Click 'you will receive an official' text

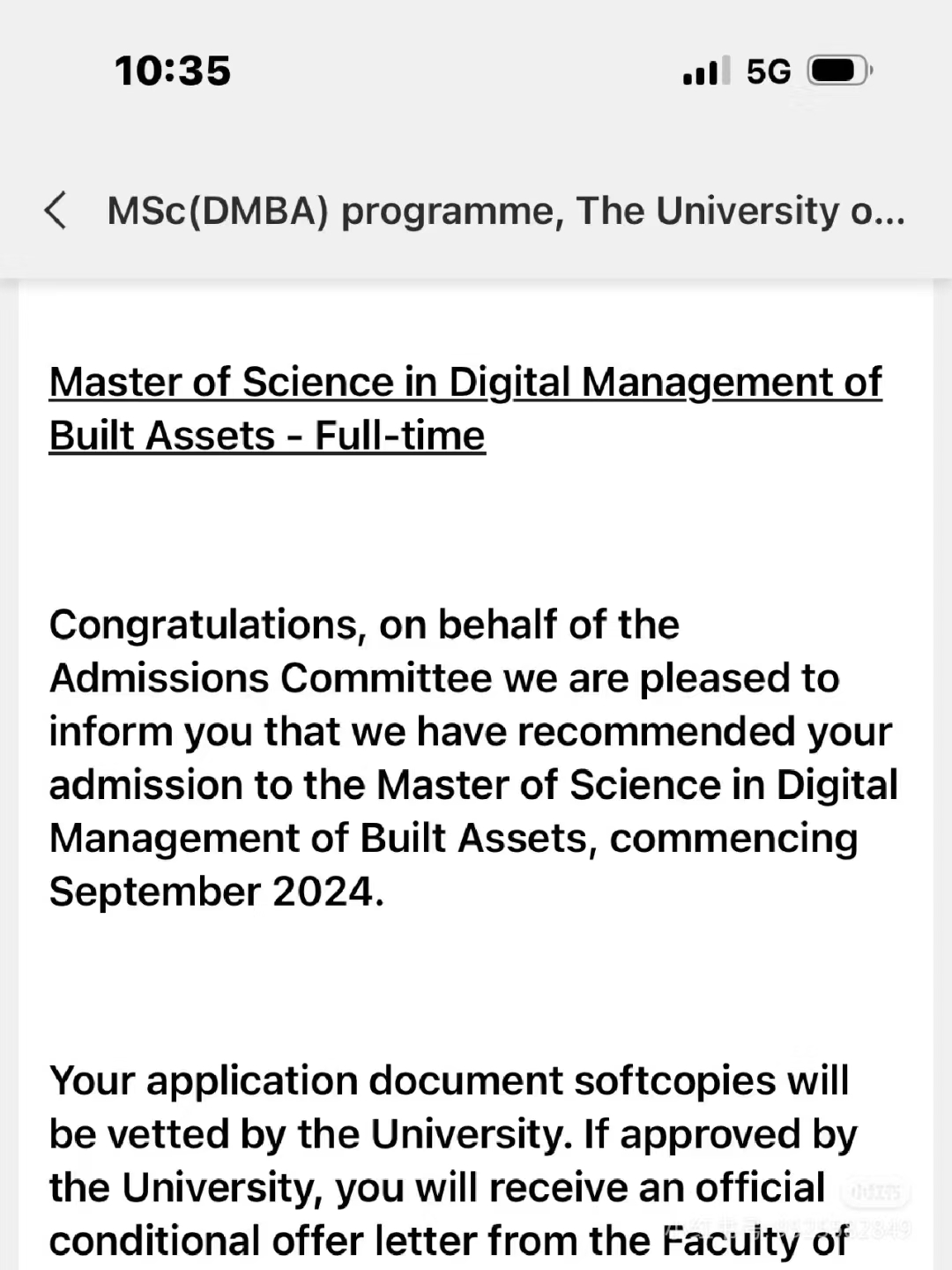[x=580, y=1187]
